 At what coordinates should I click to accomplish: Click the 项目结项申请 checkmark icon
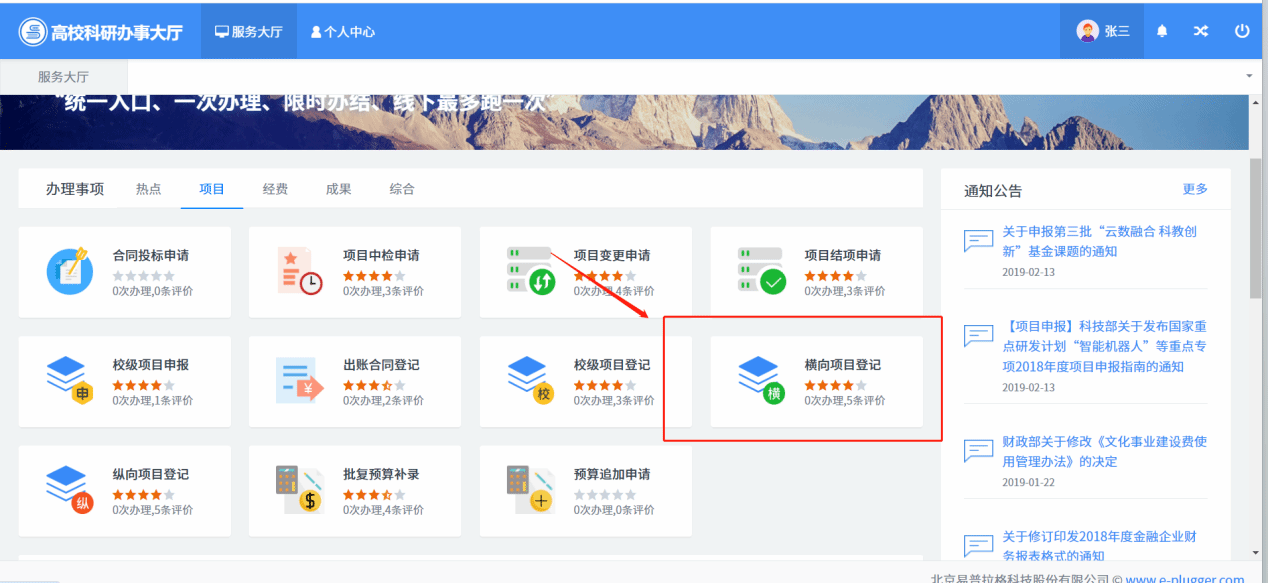[x=762, y=271]
